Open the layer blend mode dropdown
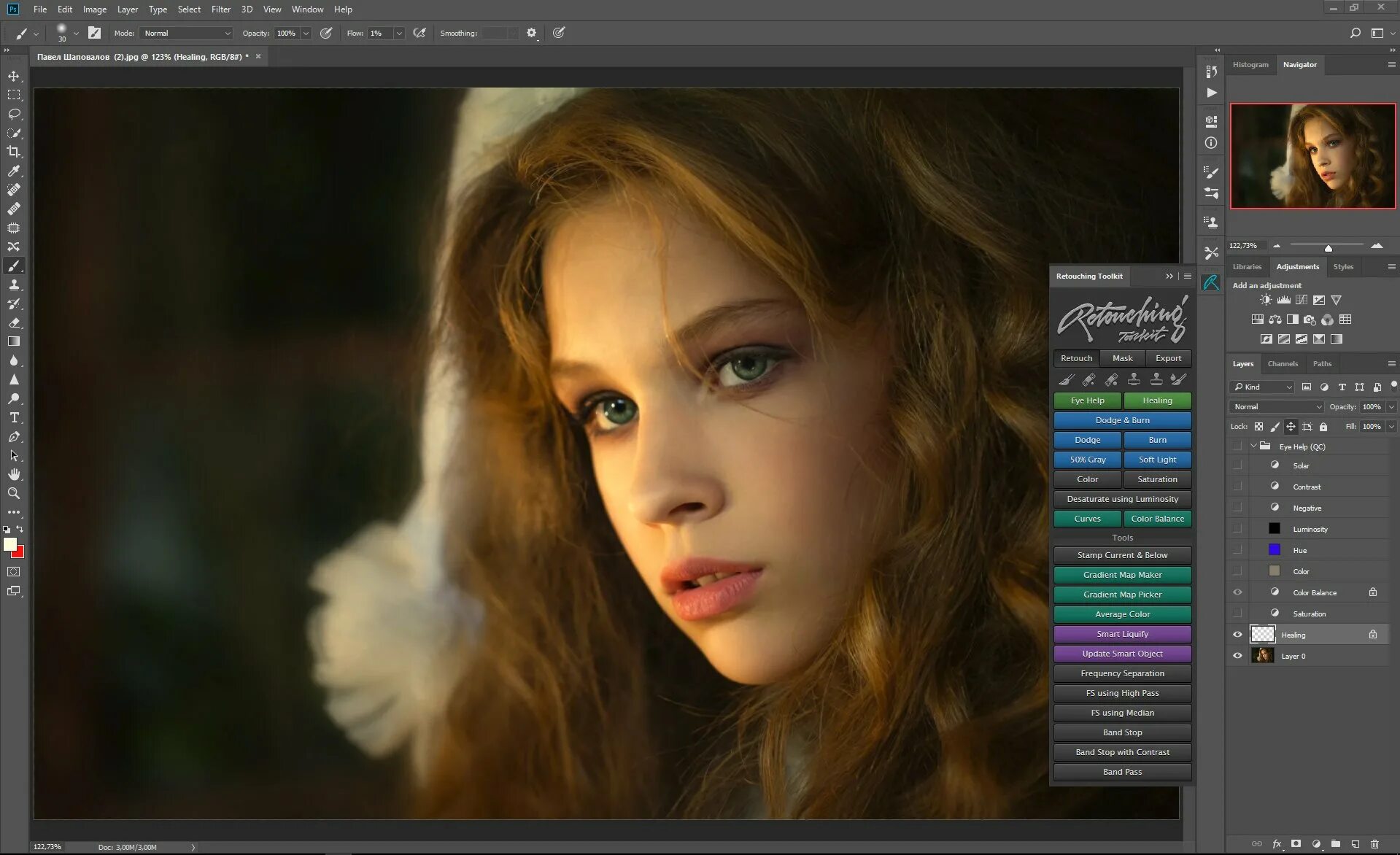1400x855 pixels. click(x=1276, y=407)
